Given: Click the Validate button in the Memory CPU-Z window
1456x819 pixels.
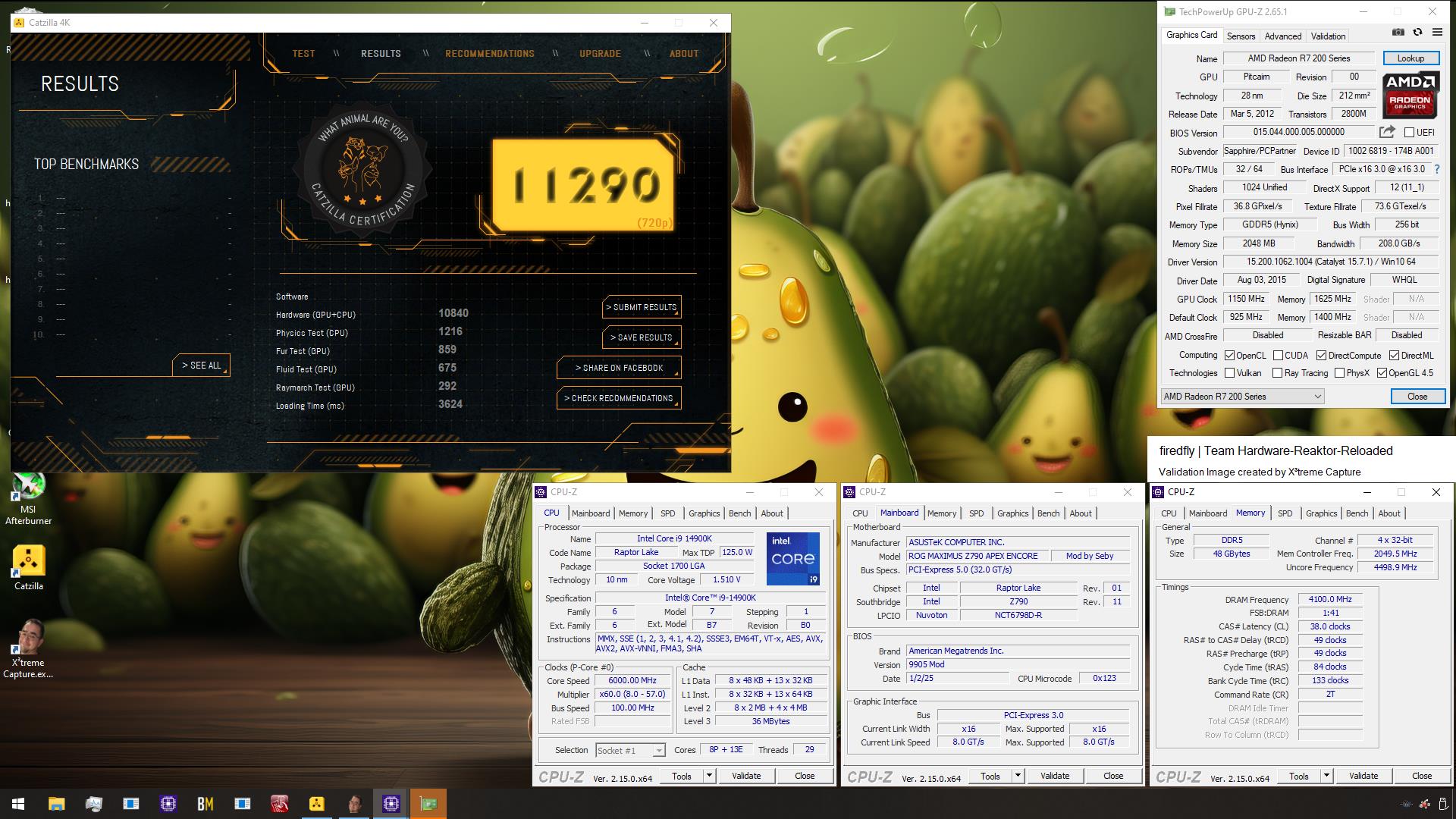Looking at the screenshot, I should pyautogui.click(x=1363, y=776).
